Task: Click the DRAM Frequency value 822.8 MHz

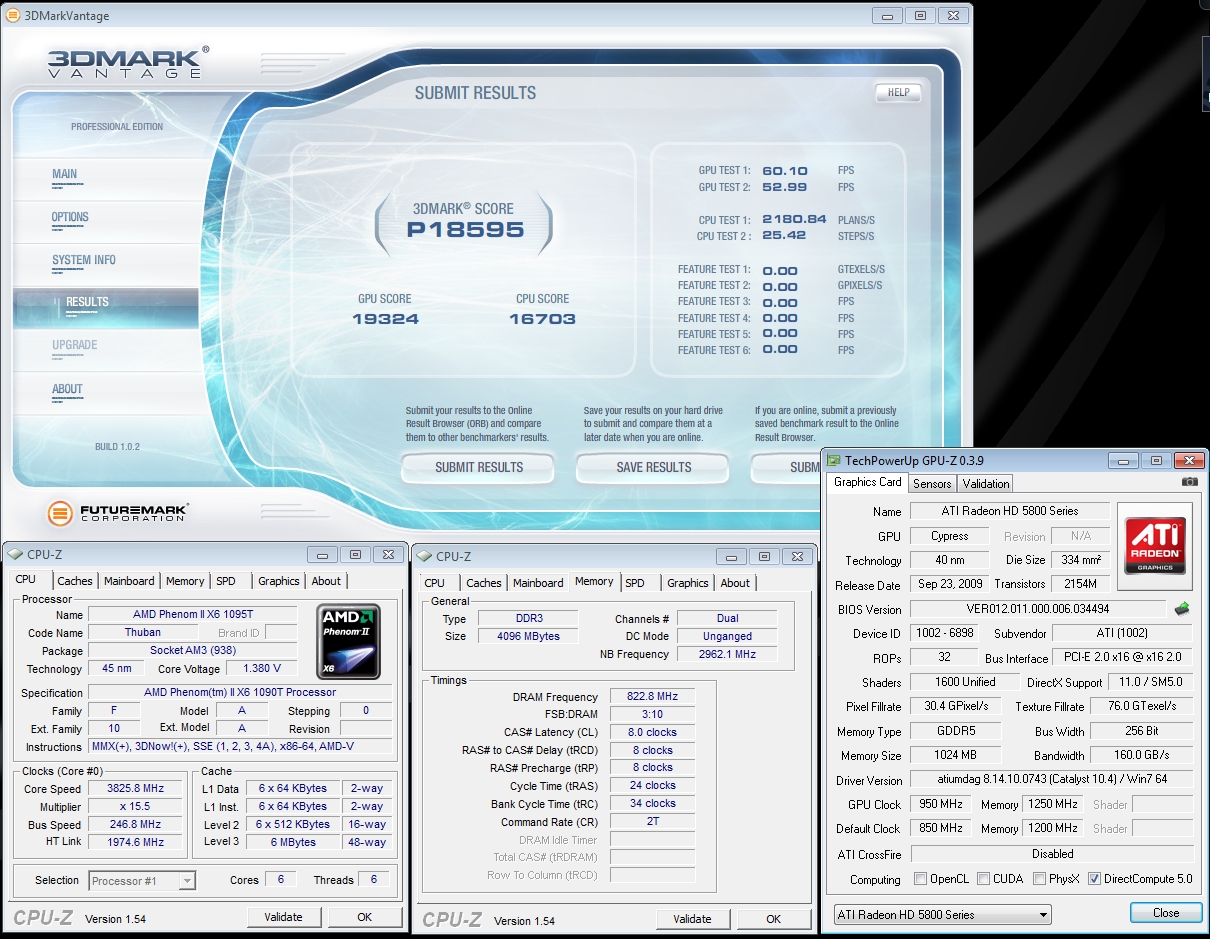Action: (651, 697)
